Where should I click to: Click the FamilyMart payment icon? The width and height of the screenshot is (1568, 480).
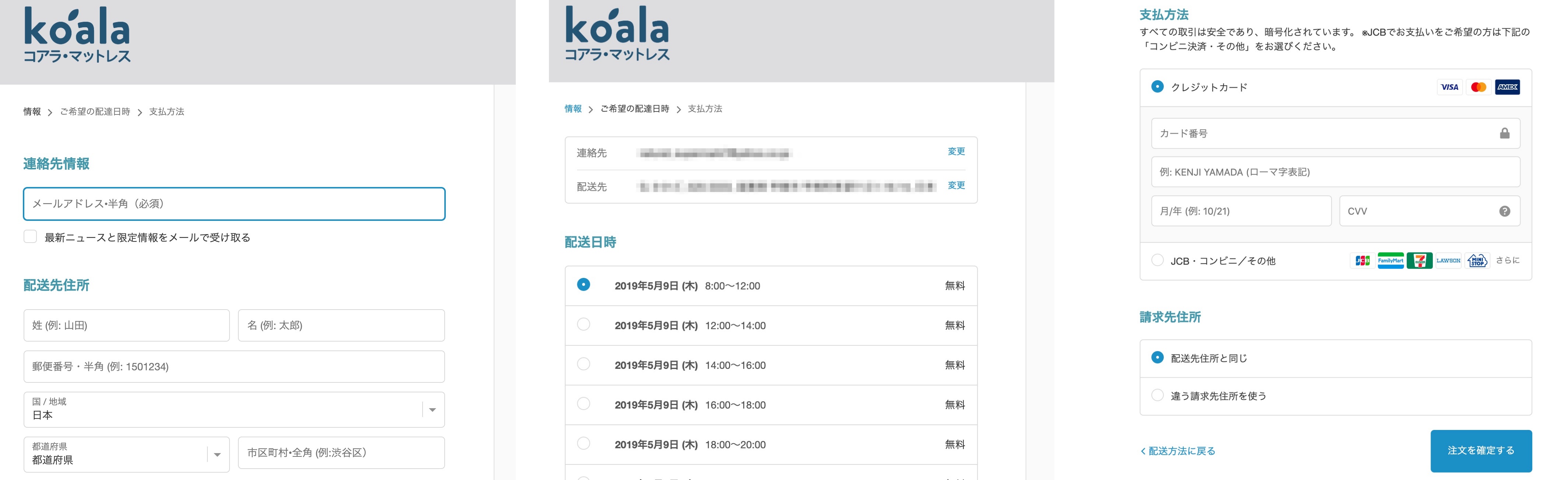coord(1390,260)
